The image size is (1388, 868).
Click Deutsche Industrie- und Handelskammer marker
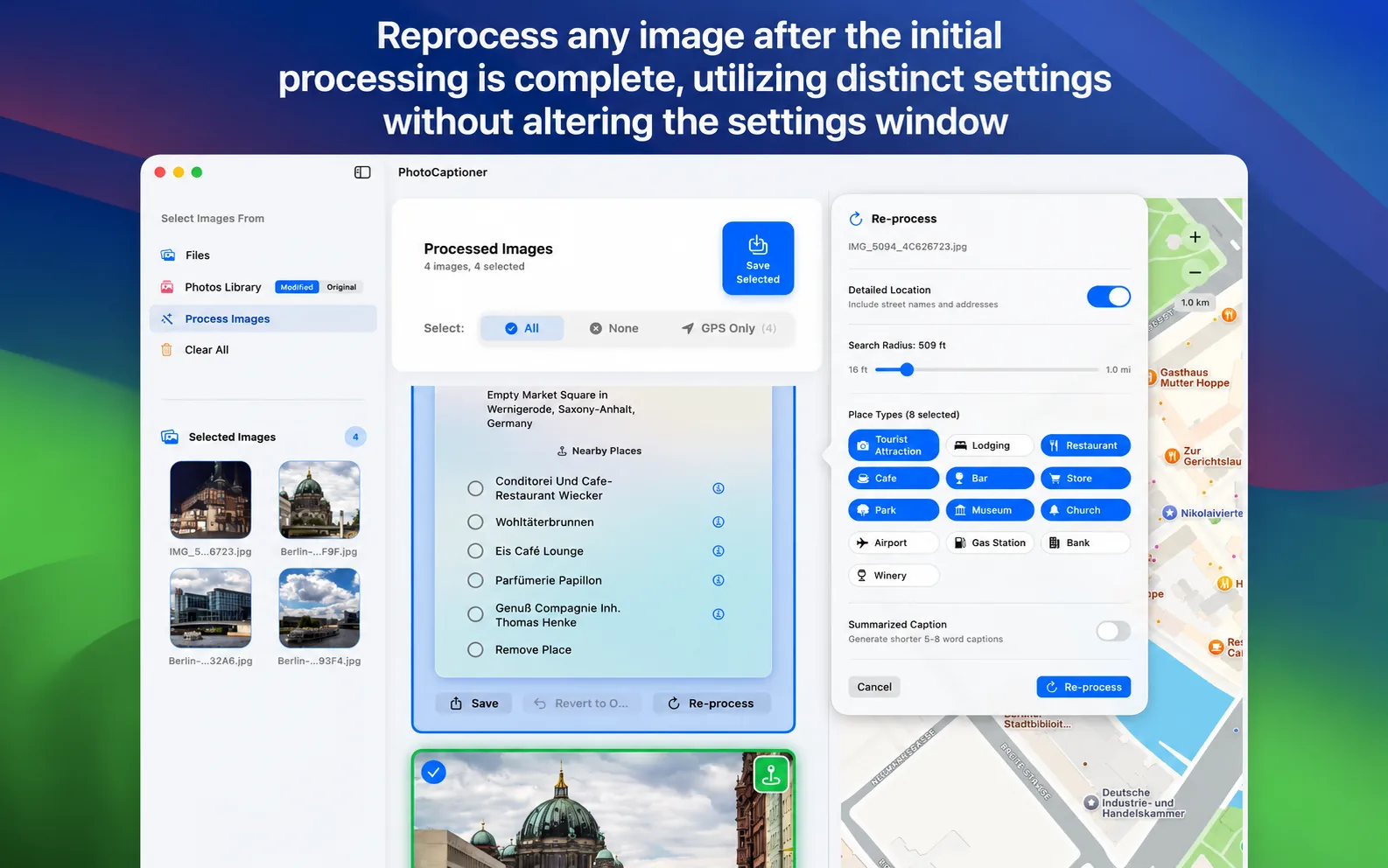(x=1091, y=802)
